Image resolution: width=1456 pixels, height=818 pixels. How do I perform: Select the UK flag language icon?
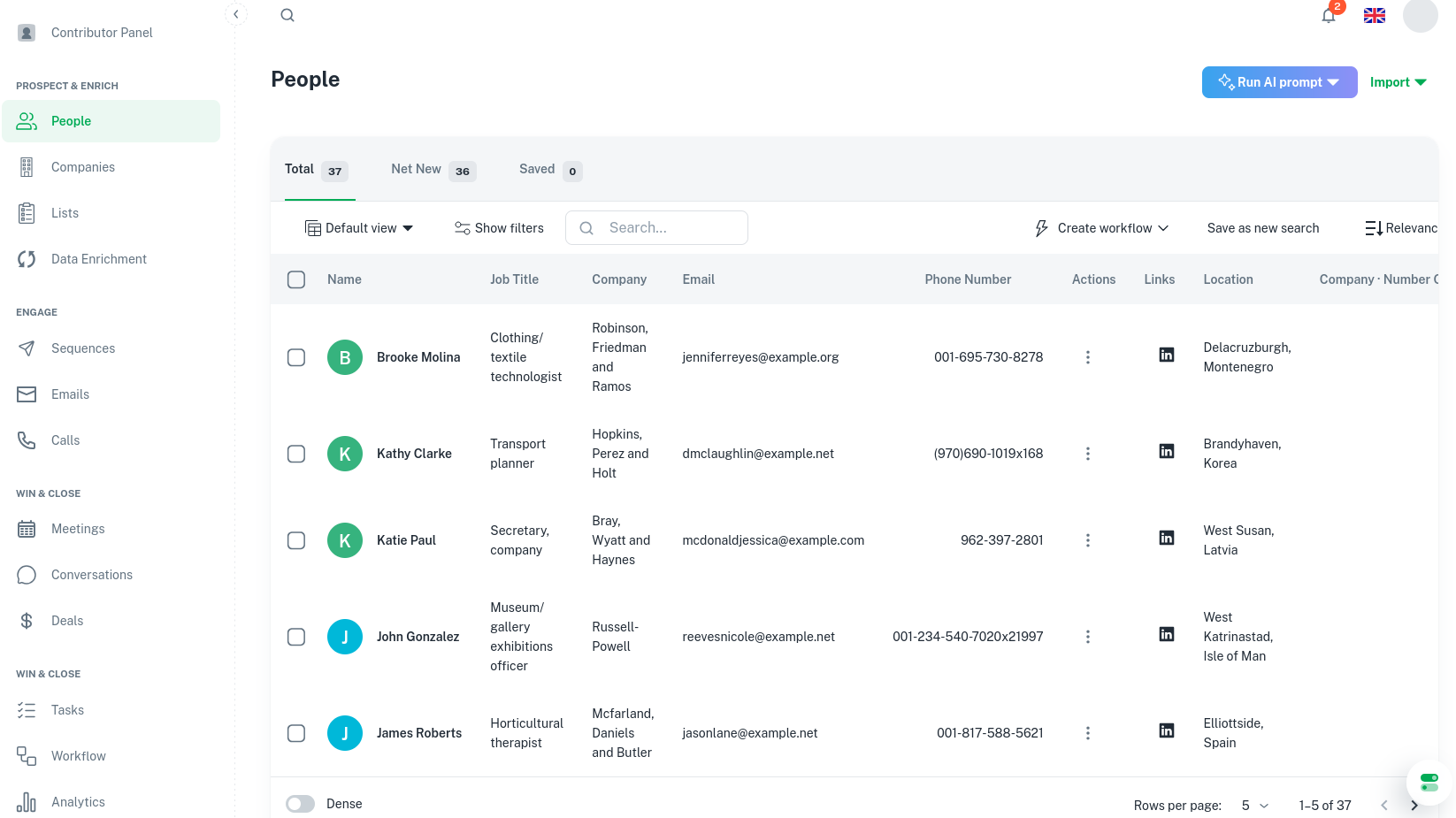(1375, 16)
